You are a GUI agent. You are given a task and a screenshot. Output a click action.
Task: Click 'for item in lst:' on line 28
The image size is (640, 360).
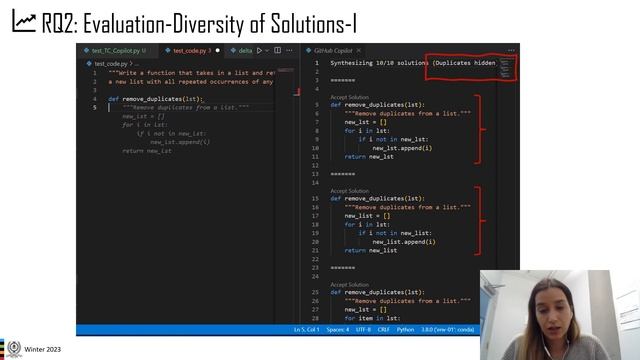point(372,318)
